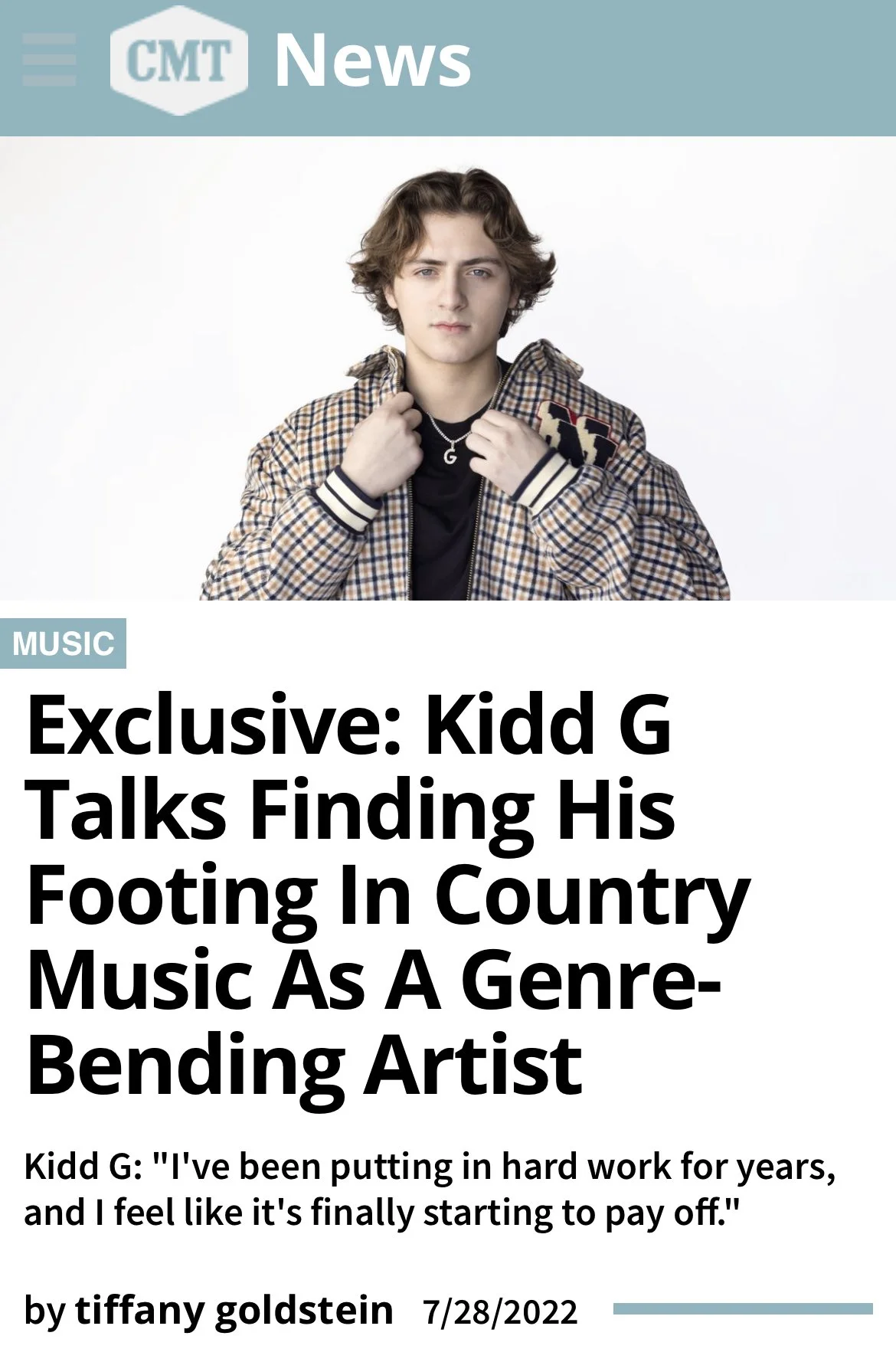Click the Kidd G pull quote subtitle

[430, 1190]
